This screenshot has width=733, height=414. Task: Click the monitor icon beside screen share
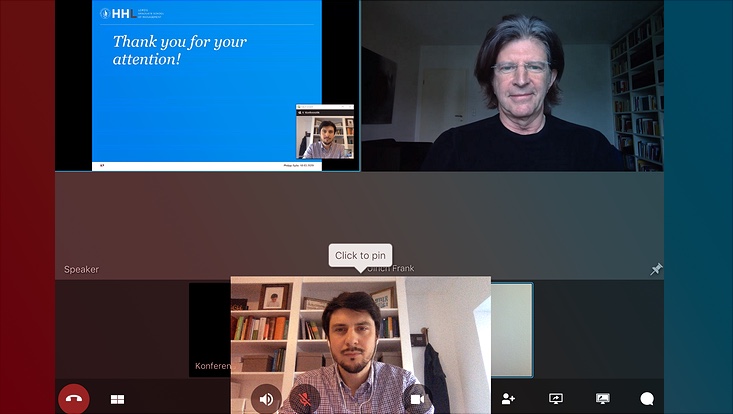pos(602,398)
